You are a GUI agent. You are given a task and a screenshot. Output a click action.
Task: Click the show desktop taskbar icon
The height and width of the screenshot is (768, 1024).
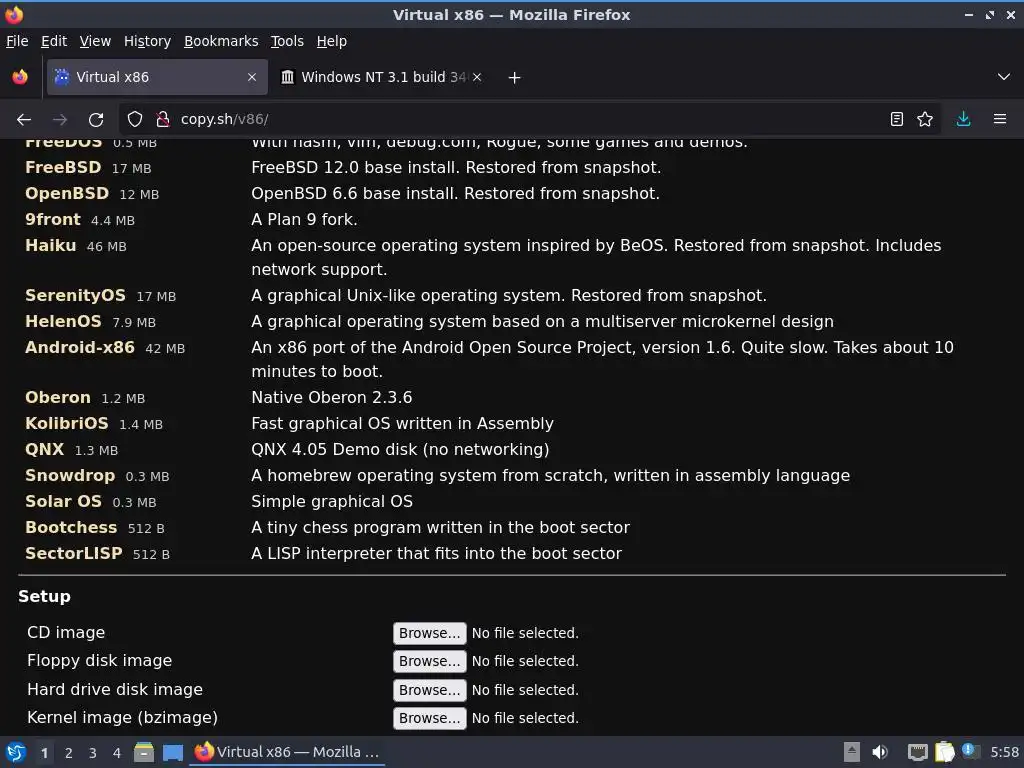pos(172,752)
